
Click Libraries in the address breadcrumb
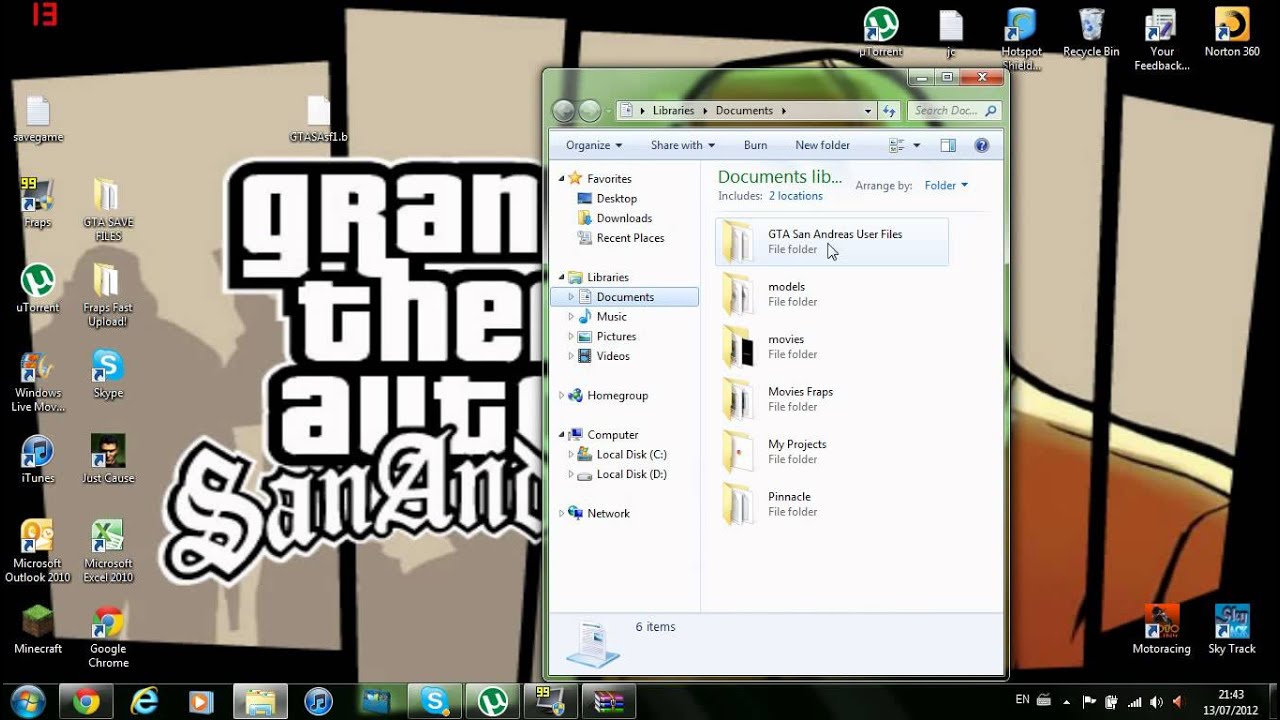coord(673,111)
